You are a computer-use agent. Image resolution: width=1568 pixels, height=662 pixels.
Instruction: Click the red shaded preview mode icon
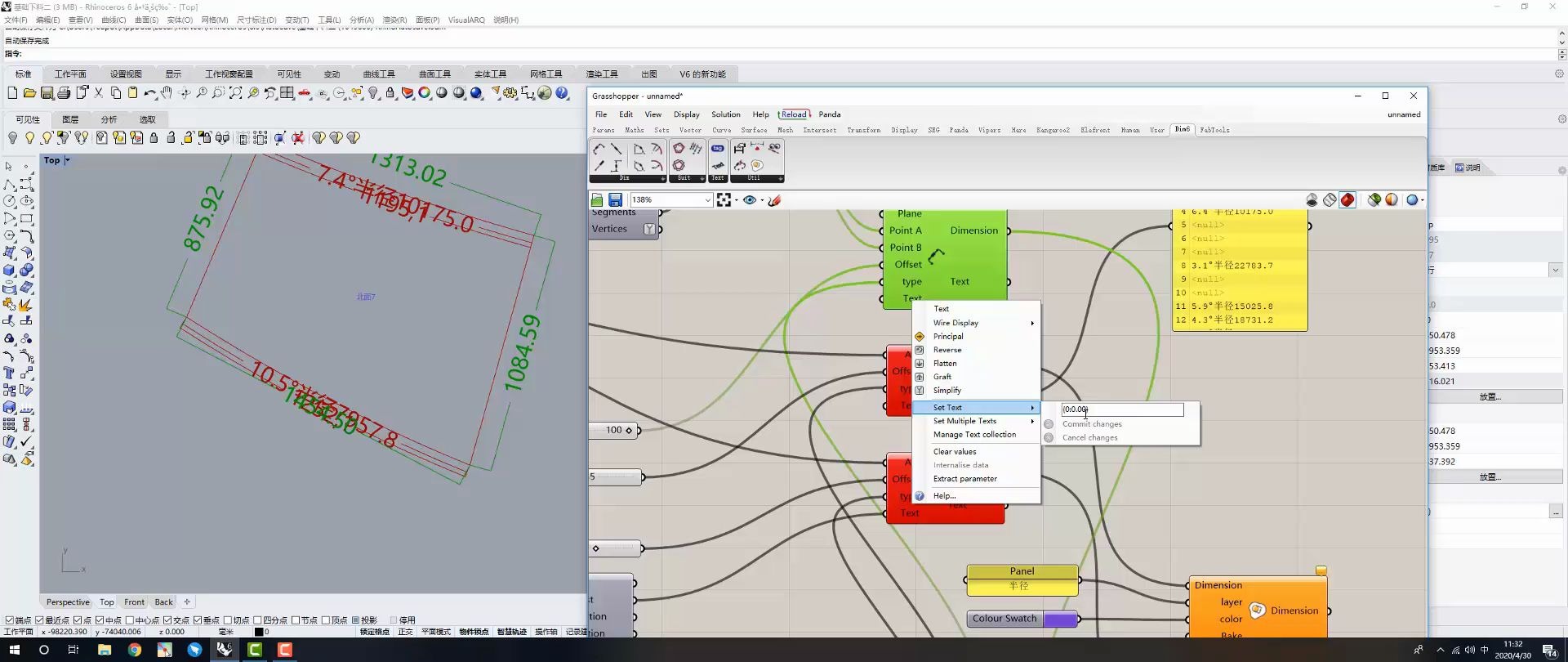coord(1347,199)
